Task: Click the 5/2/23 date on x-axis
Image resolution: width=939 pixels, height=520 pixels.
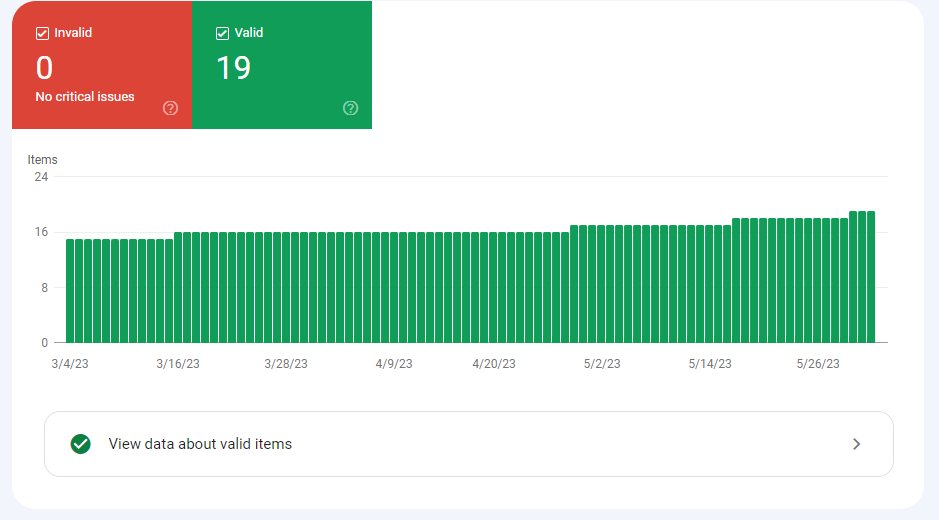Action: [x=602, y=364]
